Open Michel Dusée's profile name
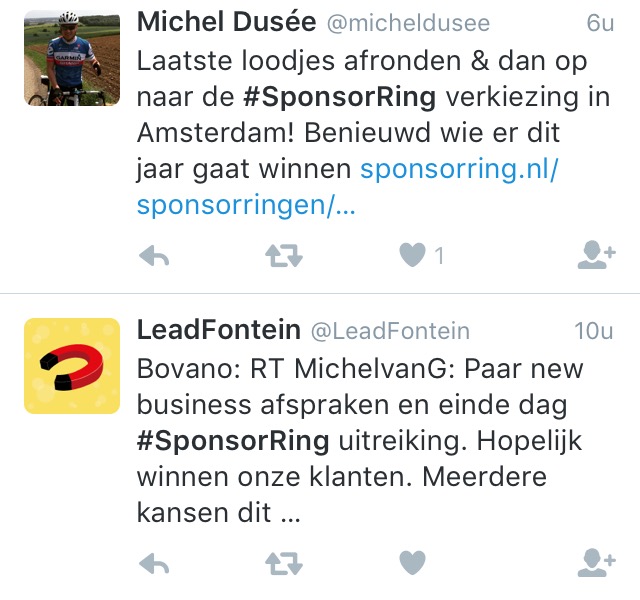Image resolution: width=640 pixels, height=600 pixels. tap(227, 22)
